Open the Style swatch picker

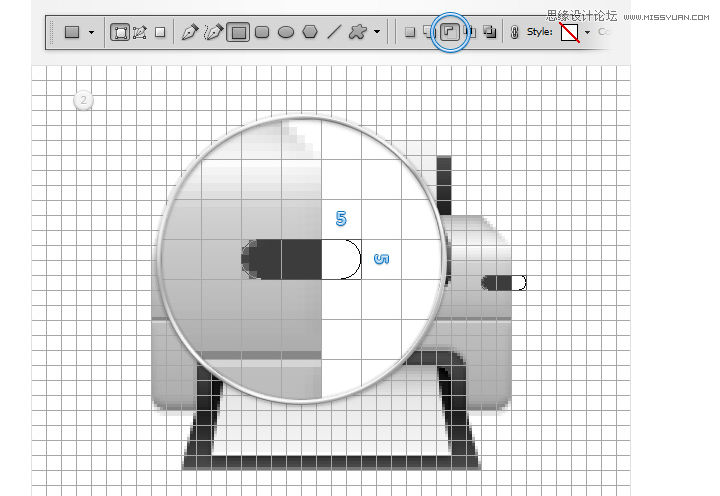[569, 32]
